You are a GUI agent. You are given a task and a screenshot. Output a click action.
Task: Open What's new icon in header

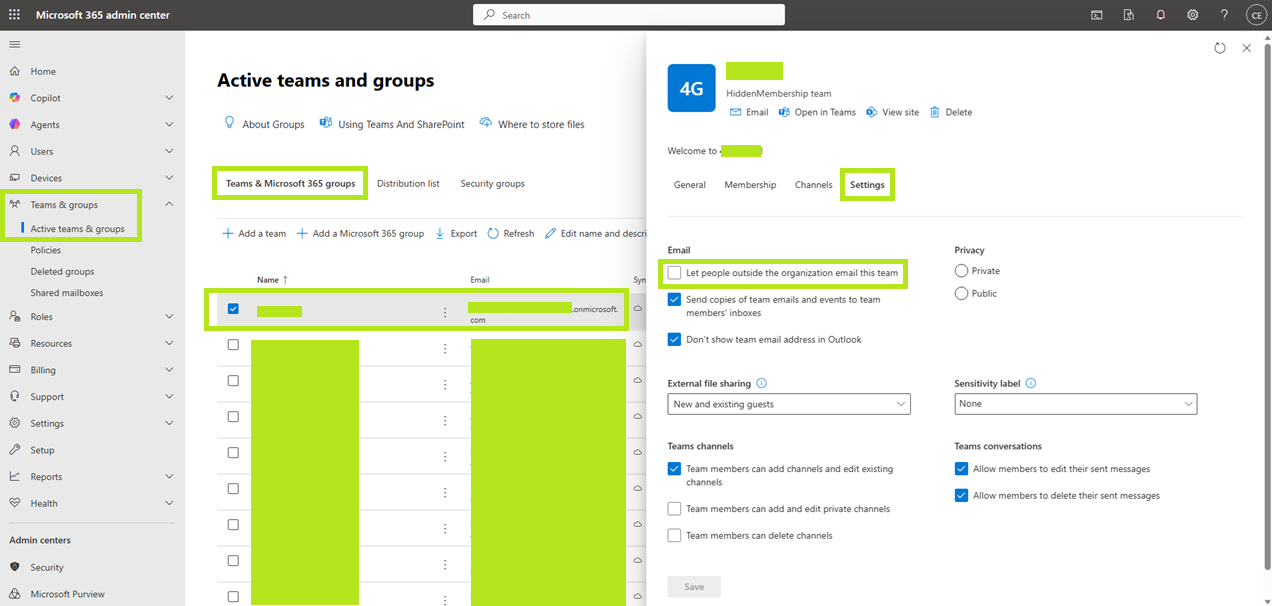pyautogui.click(x=1129, y=15)
